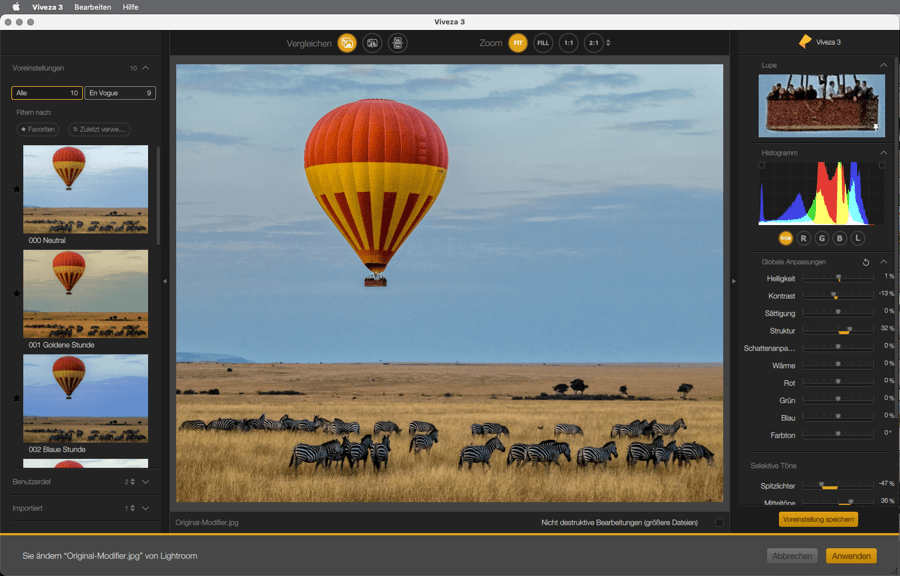The height and width of the screenshot is (576, 900).
Task: Adjust the Helligkeit slider
Action: coord(838,278)
